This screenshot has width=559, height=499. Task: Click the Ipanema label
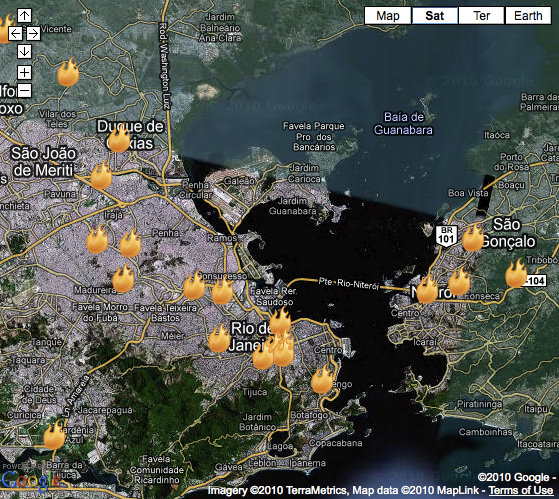pyautogui.click(x=307, y=463)
